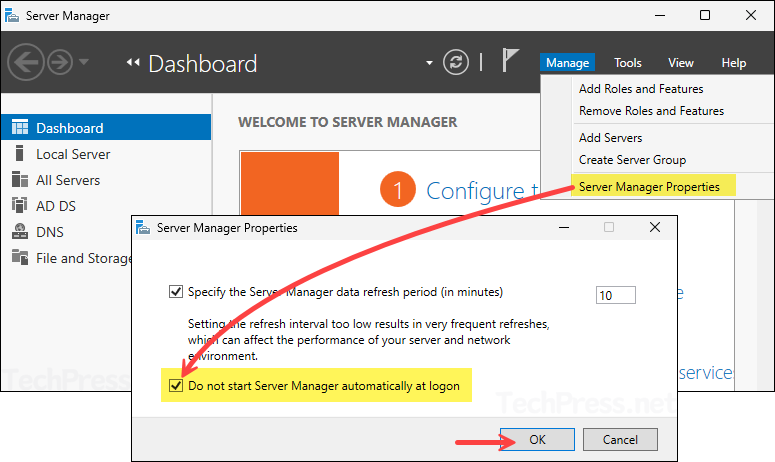Click the AD DS role icon
The image size is (775, 462).
[19, 205]
